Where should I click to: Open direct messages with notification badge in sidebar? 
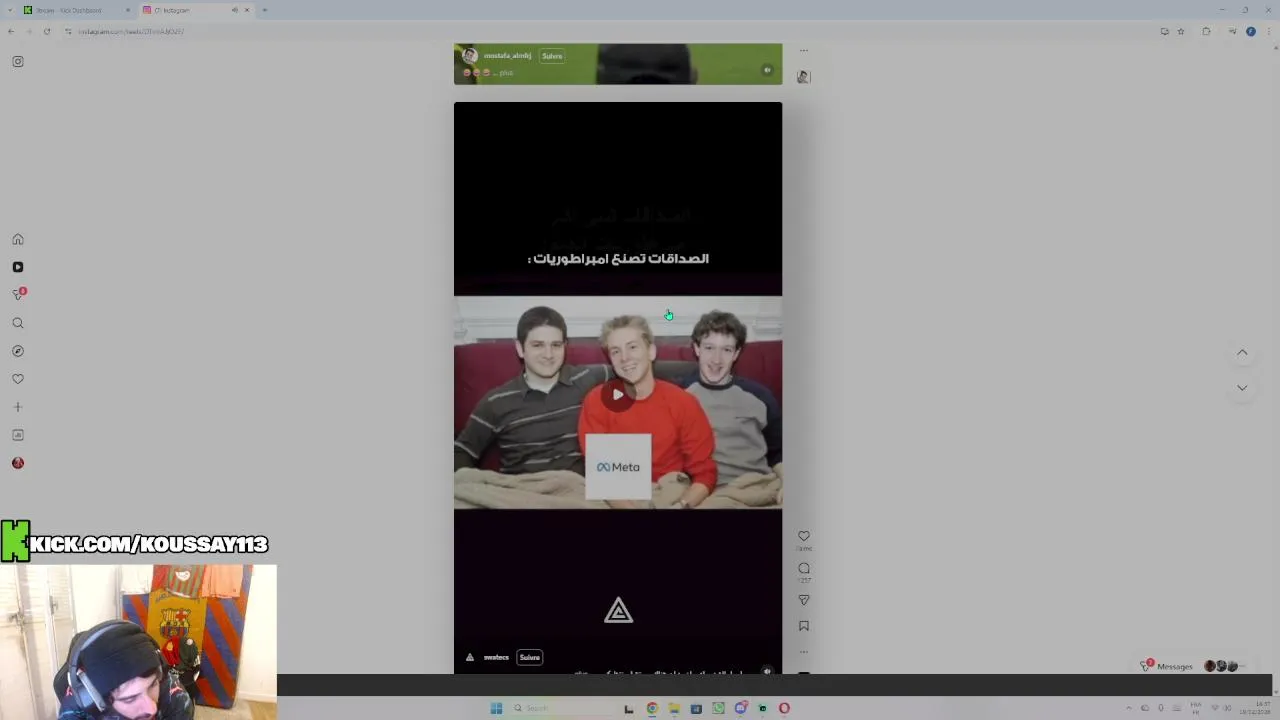(18, 294)
